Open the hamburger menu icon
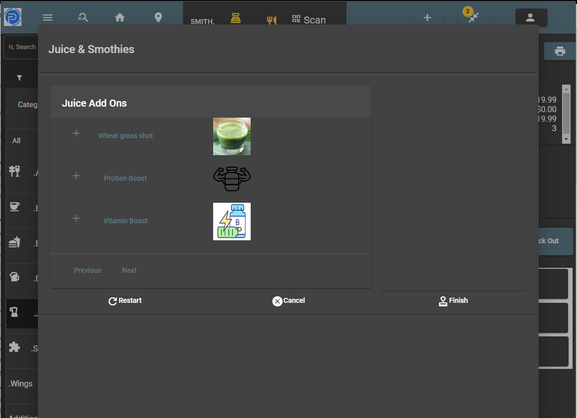 point(48,17)
